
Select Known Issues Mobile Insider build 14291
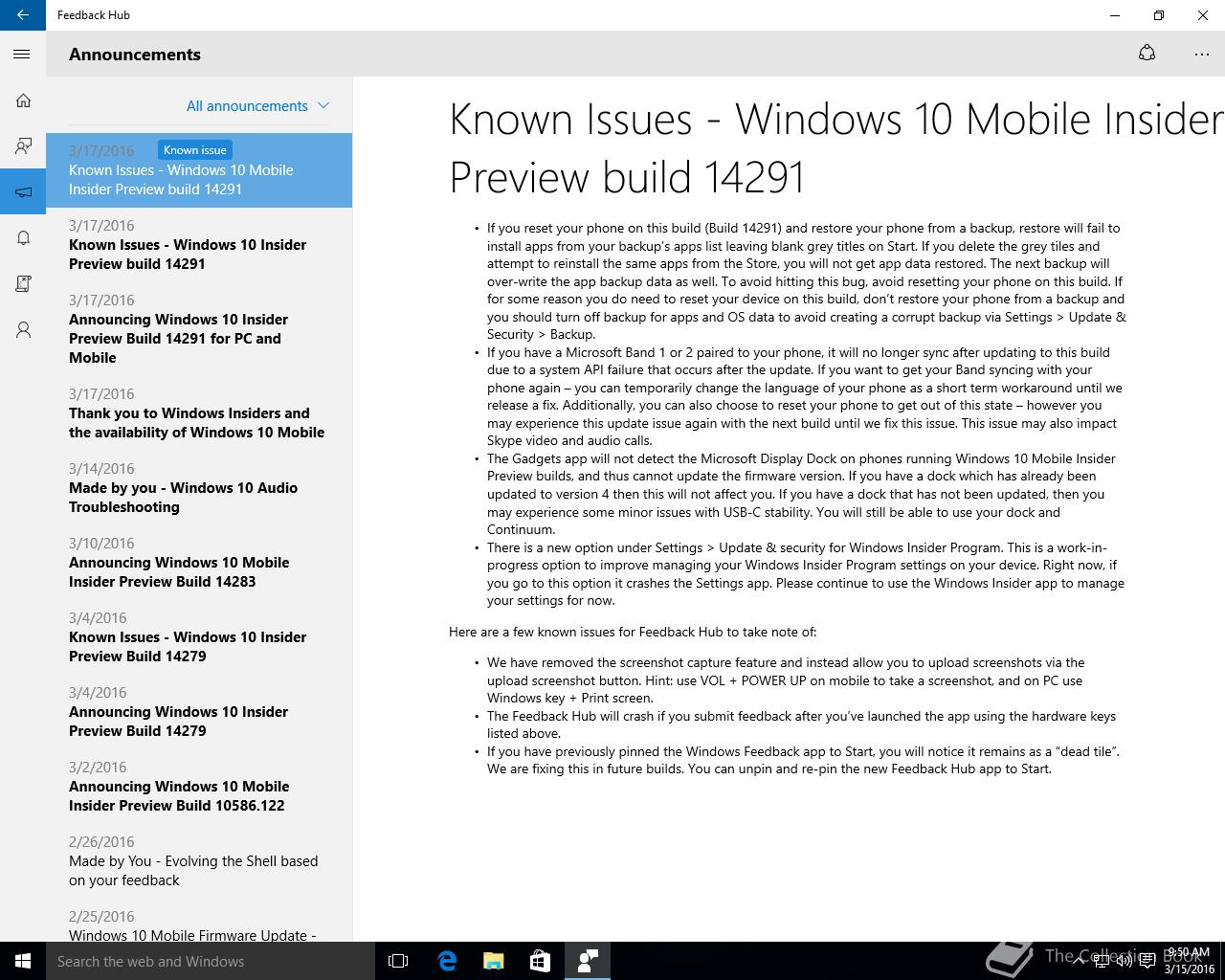pos(199,170)
